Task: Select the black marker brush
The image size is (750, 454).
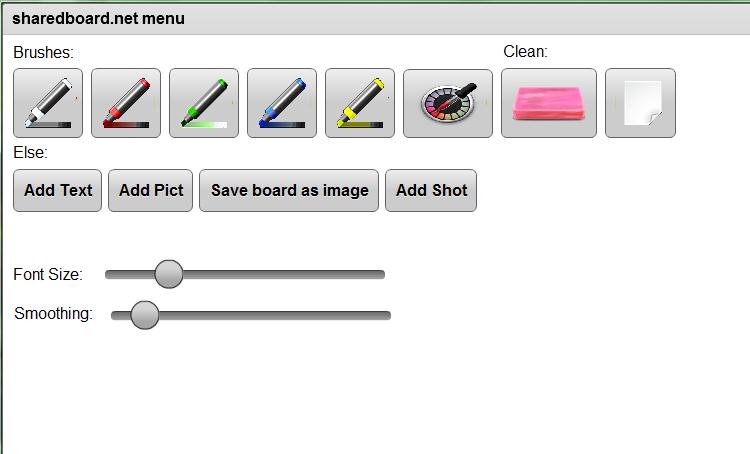Action: pyautogui.click(x=48, y=103)
